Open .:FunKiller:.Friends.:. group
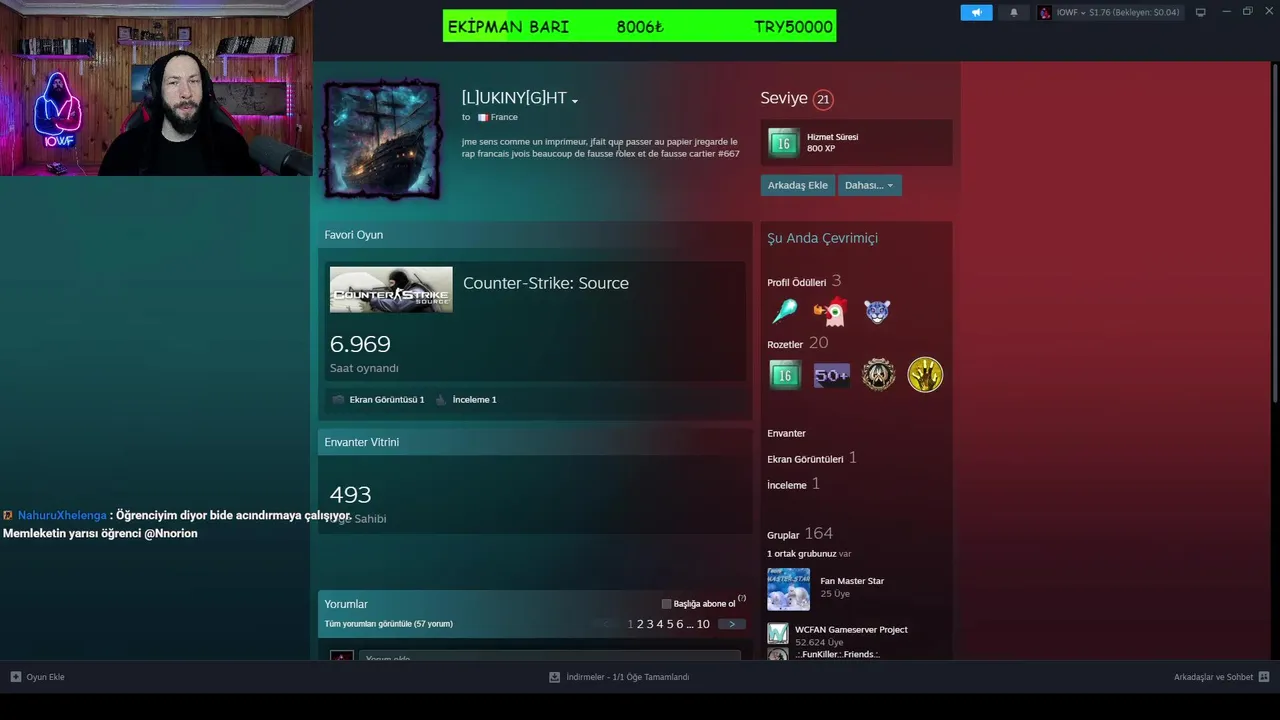Screen dimensions: 1280x720 [837, 654]
